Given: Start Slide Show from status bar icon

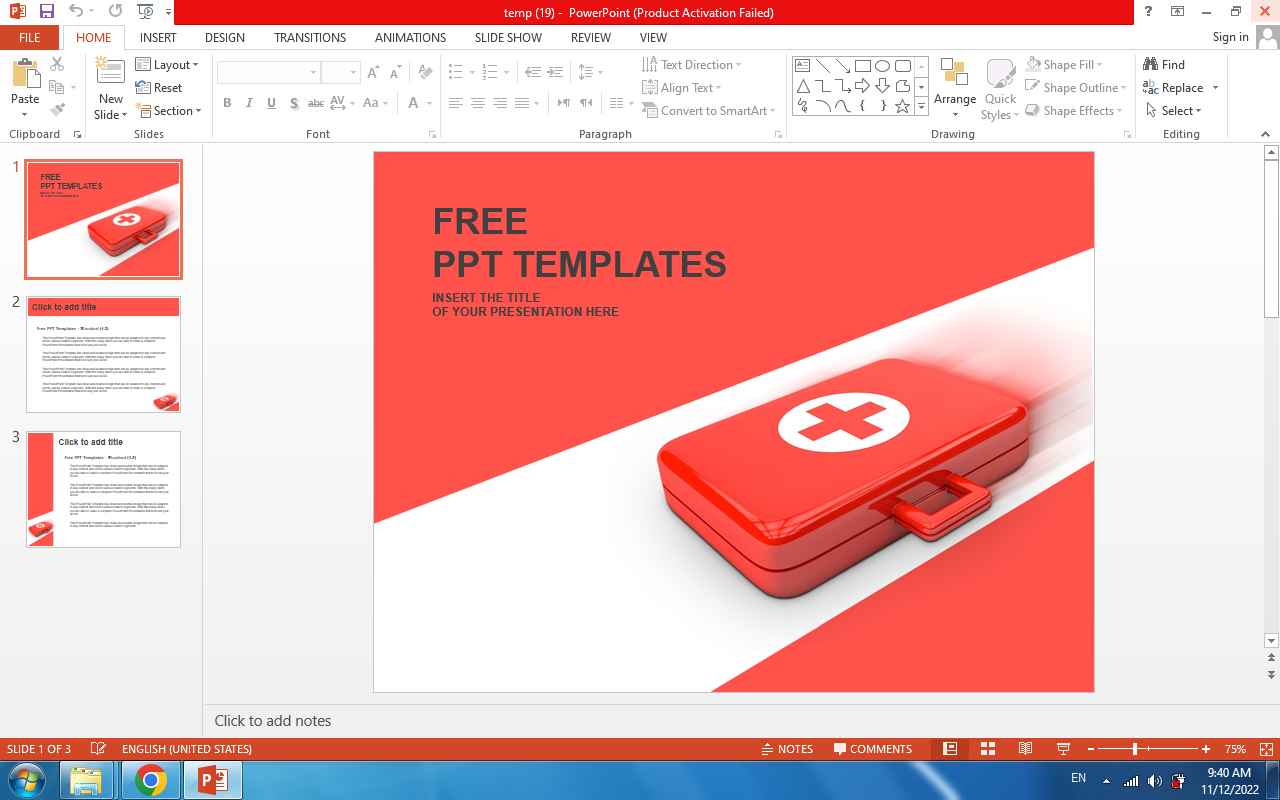Looking at the screenshot, I should click(x=1063, y=749).
